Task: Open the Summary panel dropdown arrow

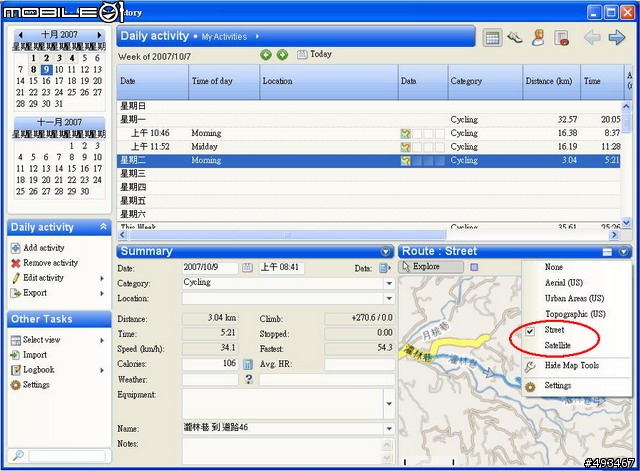Action: tap(385, 252)
